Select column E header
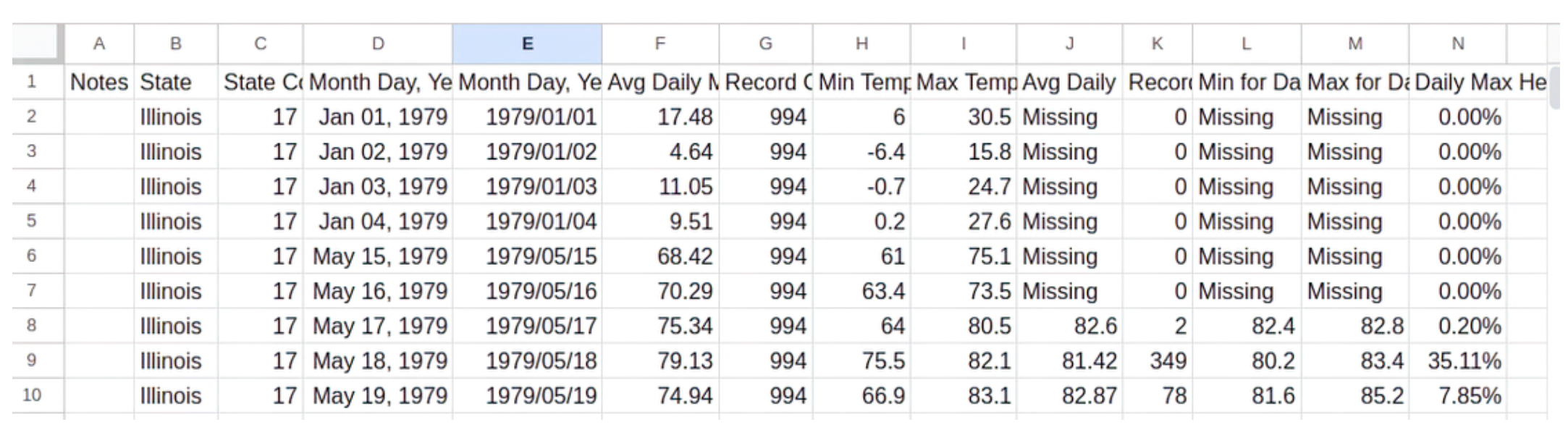 coord(527,44)
